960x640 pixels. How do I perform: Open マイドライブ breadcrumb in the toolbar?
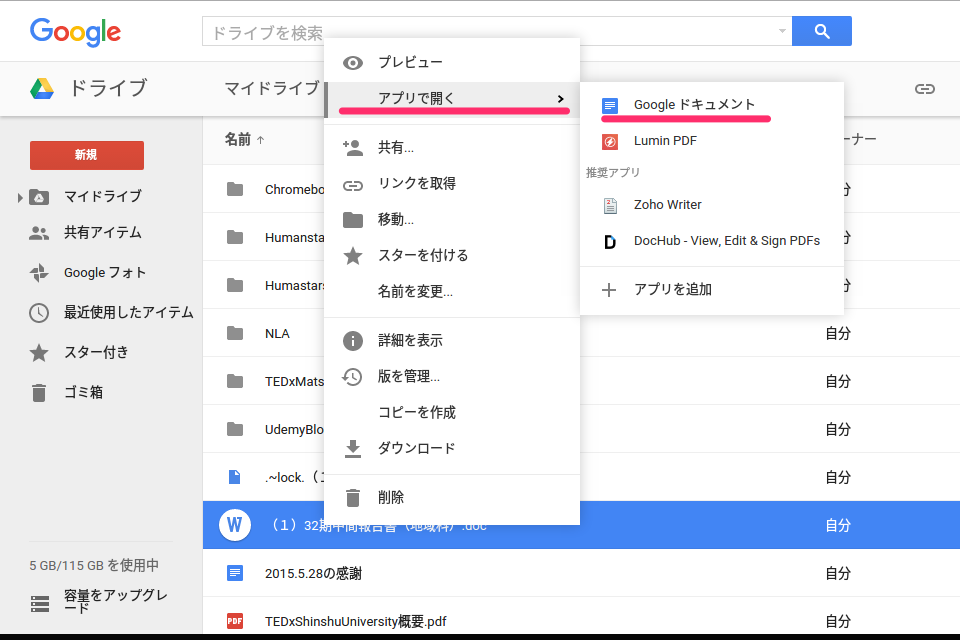click(x=272, y=89)
